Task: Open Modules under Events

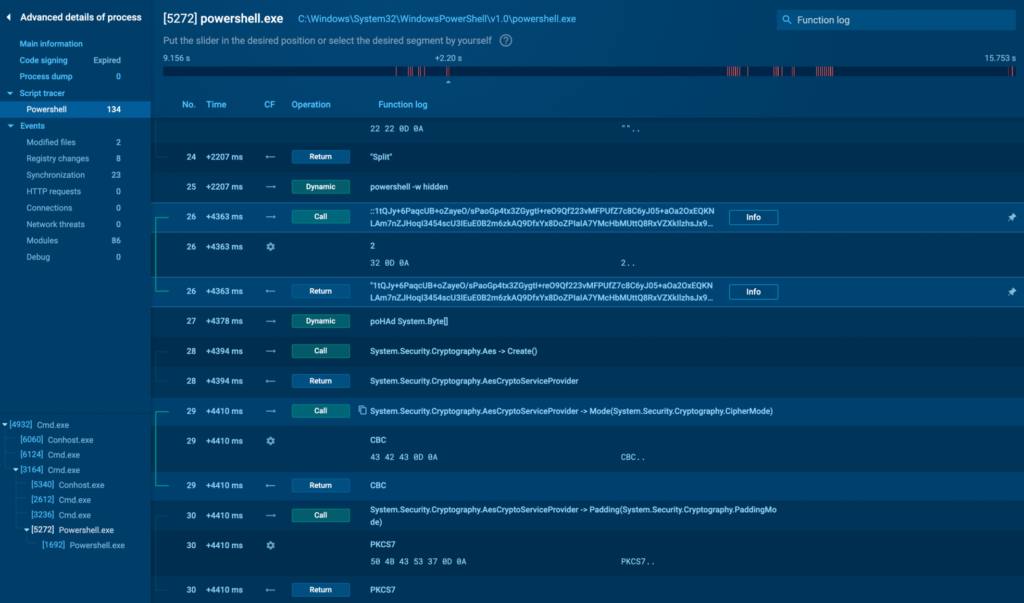Action: (43, 241)
